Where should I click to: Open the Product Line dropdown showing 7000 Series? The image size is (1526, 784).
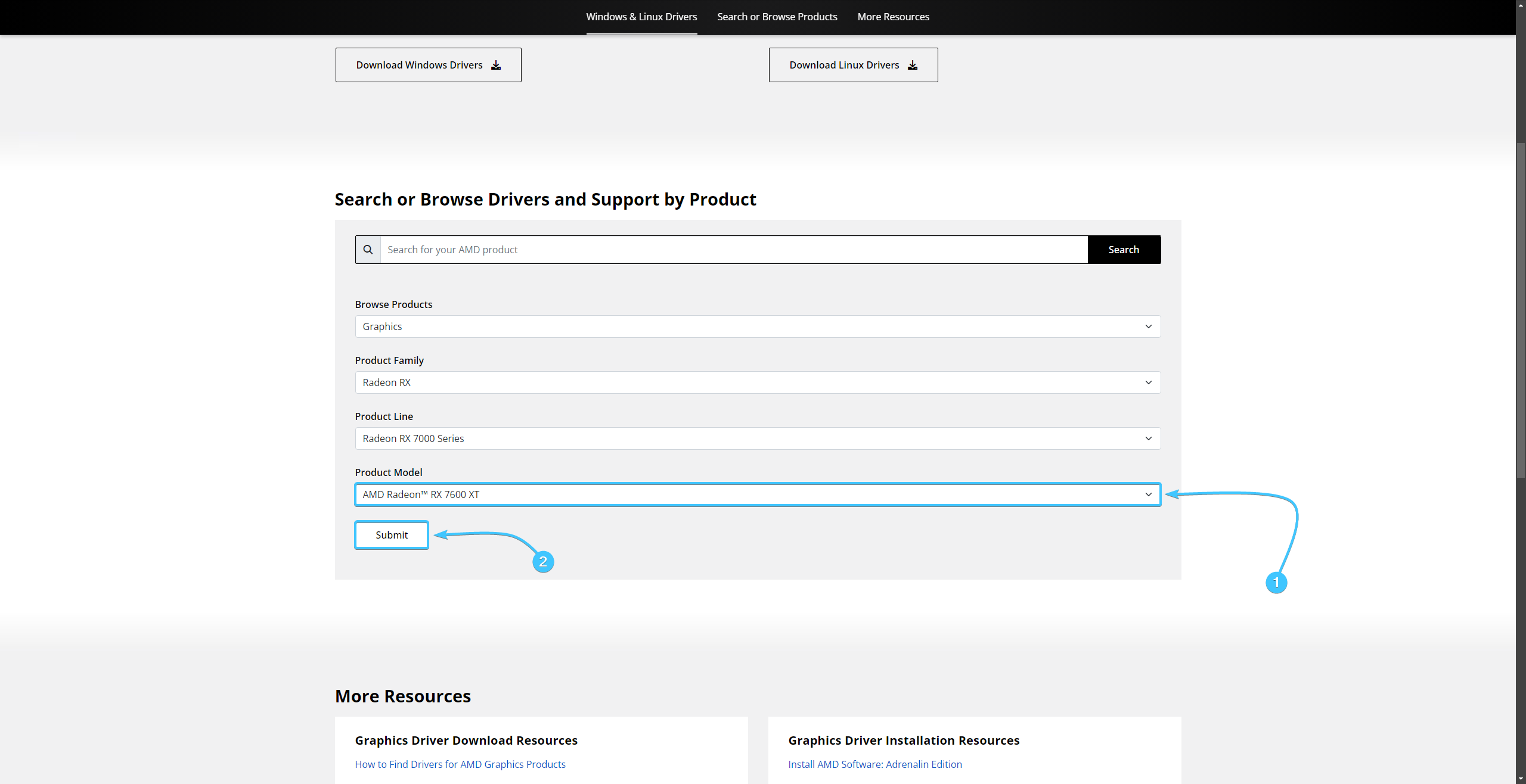pyautogui.click(x=758, y=438)
